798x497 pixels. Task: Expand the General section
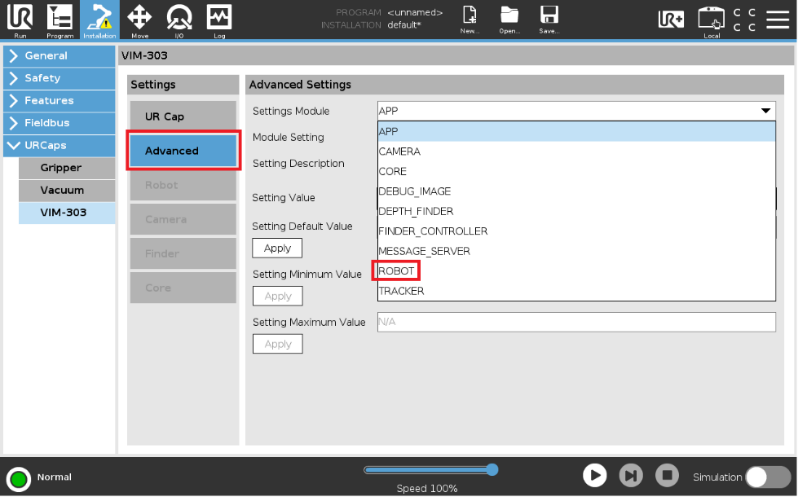tap(59, 56)
